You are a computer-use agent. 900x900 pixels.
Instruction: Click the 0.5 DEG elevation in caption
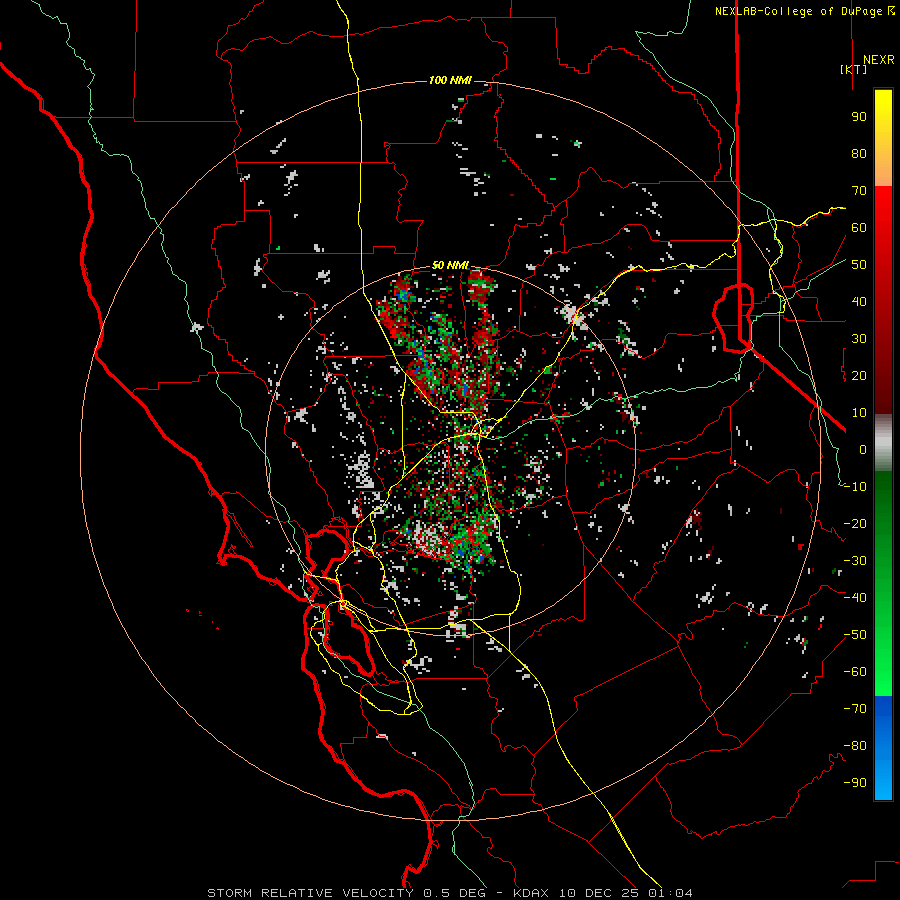point(454,893)
